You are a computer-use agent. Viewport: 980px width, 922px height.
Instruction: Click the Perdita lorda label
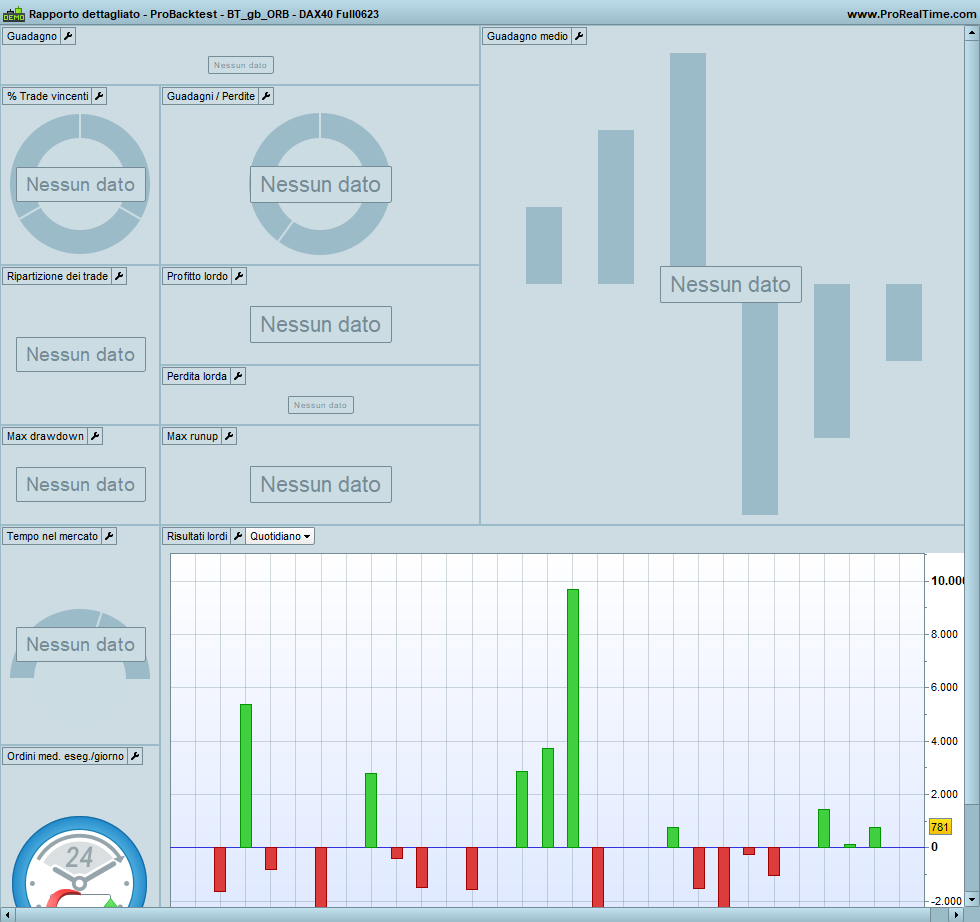click(x=196, y=376)
